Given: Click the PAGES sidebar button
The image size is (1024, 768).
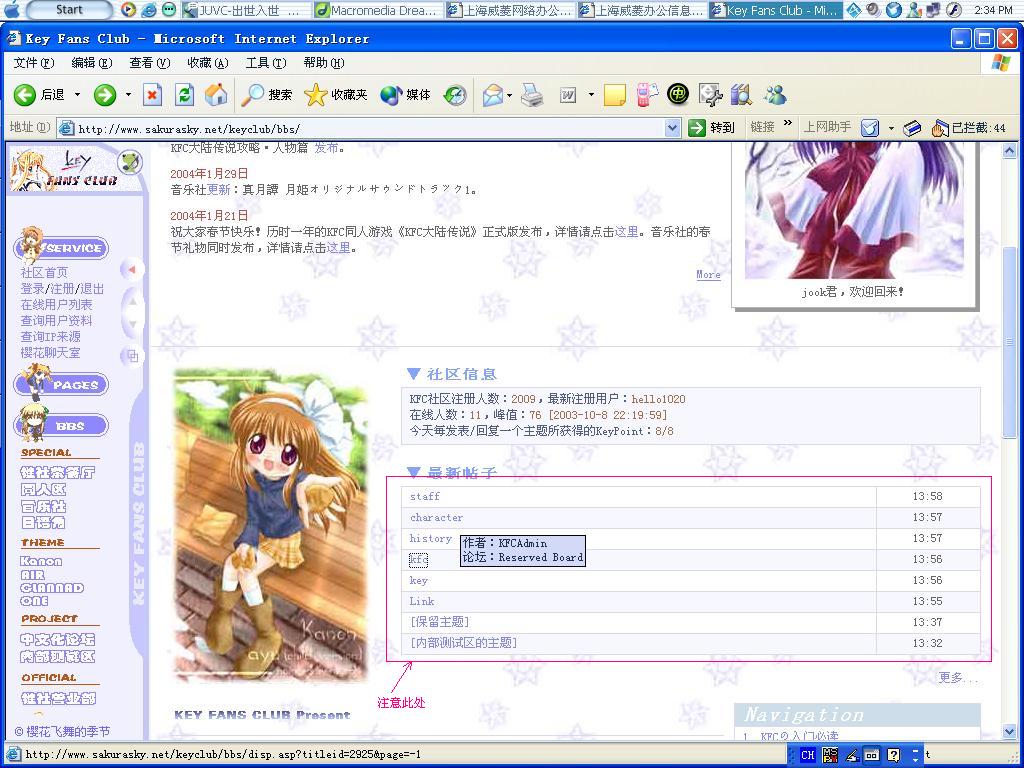Looking at the screenshot, I should click(61, 384).
